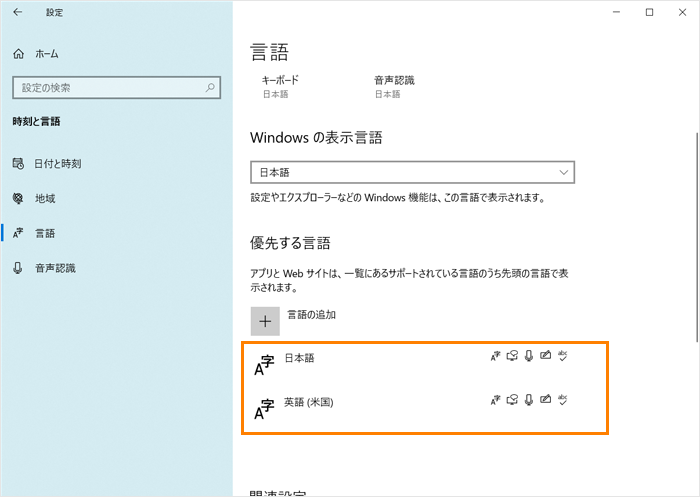
Task: Click the 音声認識 microphone icon in sidebar
Action: (x=18, y=268)
